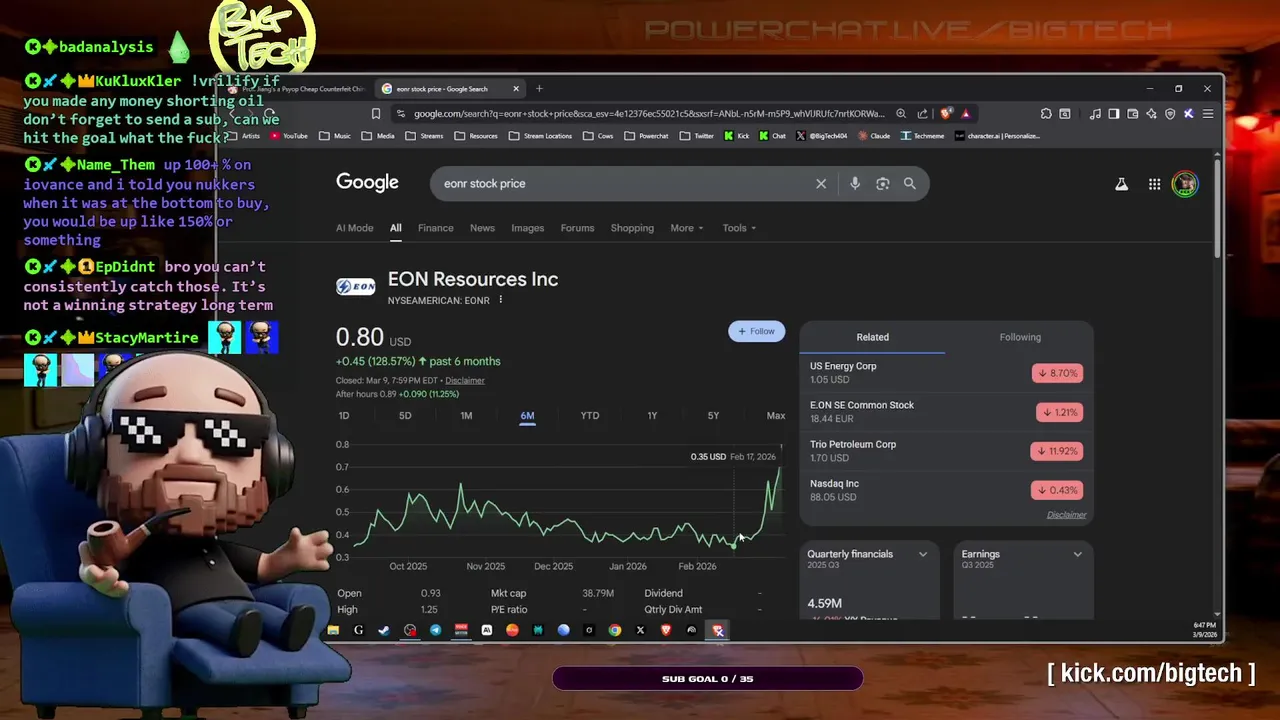Screen dimensions: 1280x720
Task: Clear the search box with the X icon
Action: tap(821, 184)
